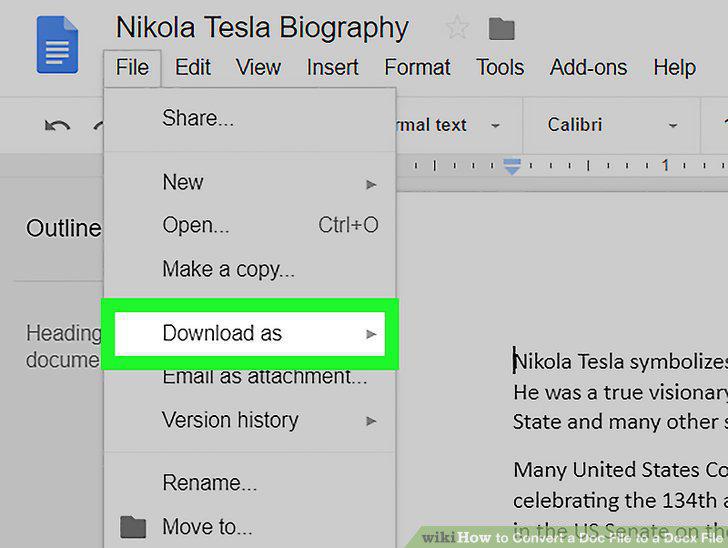Click the folder icon beside the title
Image resolution: width=728 pixels, height=548 pixels.
click(501, 29)
